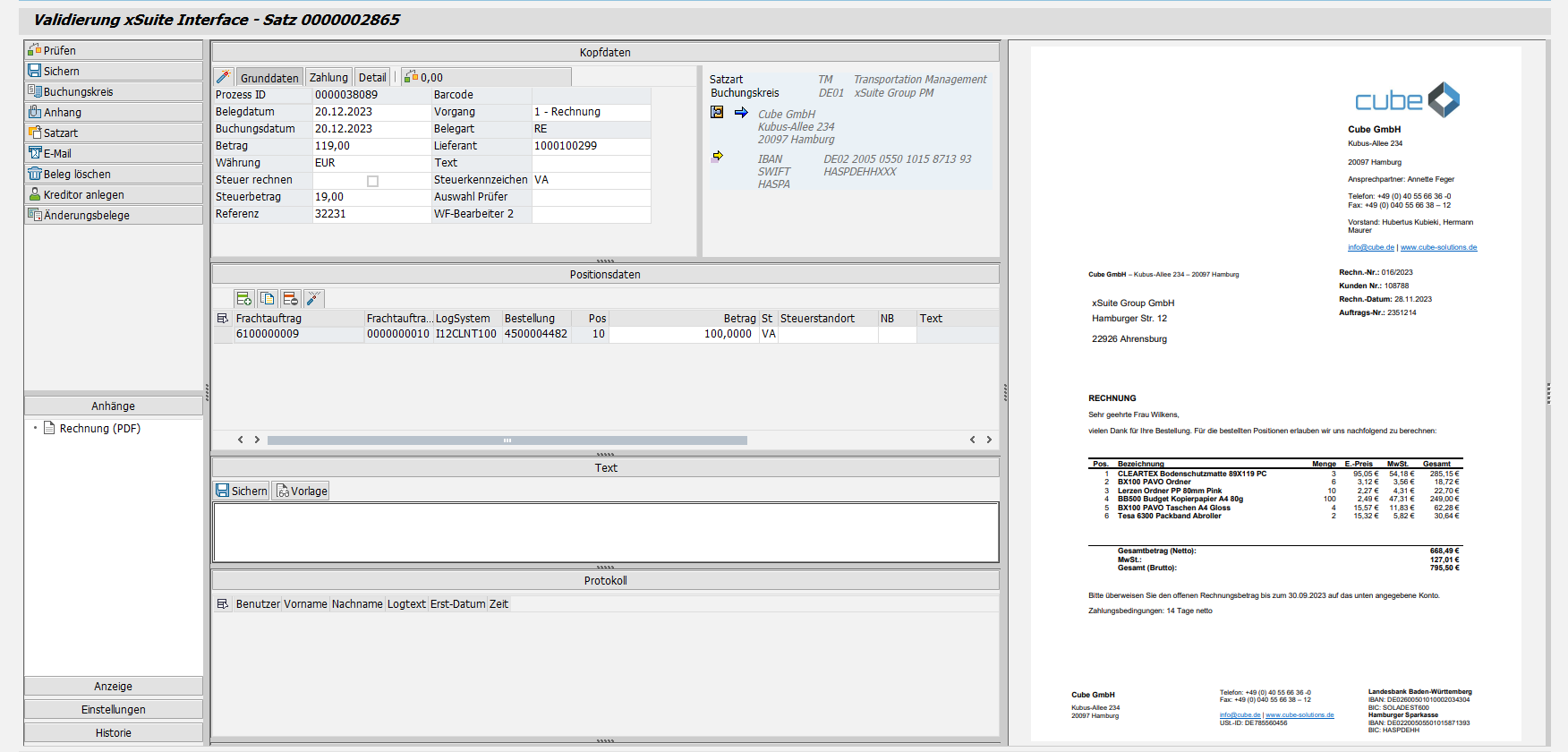
Task: Click the LogSystem column header
Action: 467,319
